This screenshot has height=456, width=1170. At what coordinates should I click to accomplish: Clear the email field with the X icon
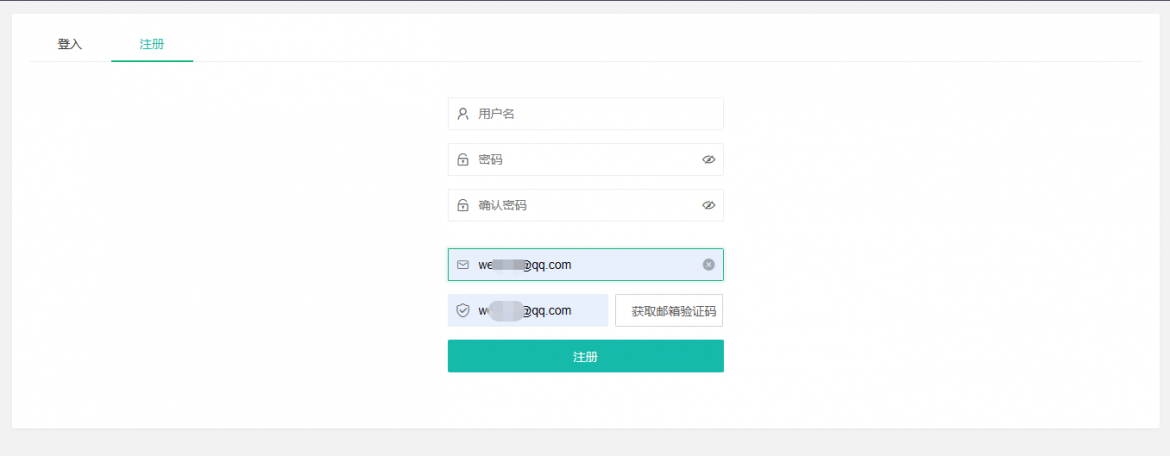pos(708,264)
